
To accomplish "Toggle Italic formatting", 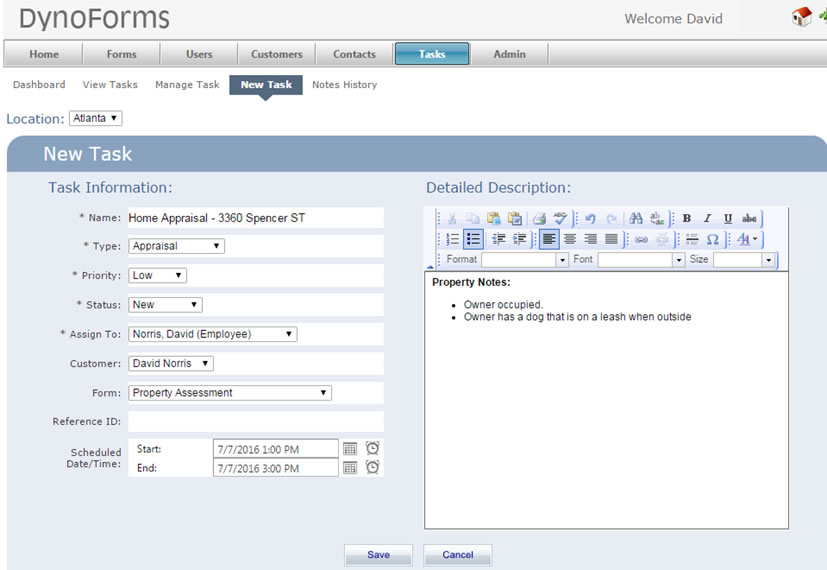I will [x=707, y=218].
